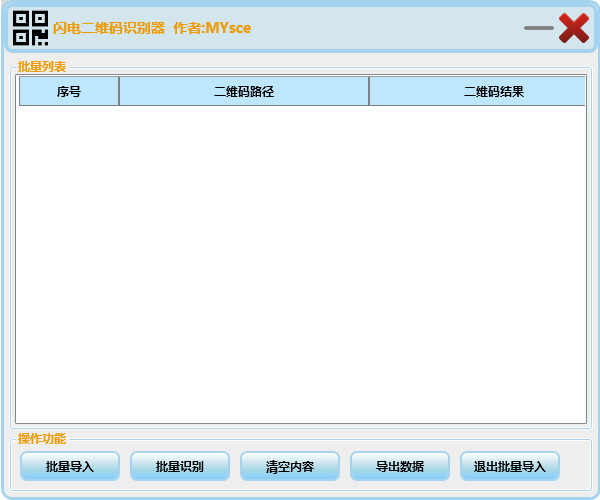The image size is (600, 500).
Task: Minimize the window with the dash icon
Action: point(538,28)
